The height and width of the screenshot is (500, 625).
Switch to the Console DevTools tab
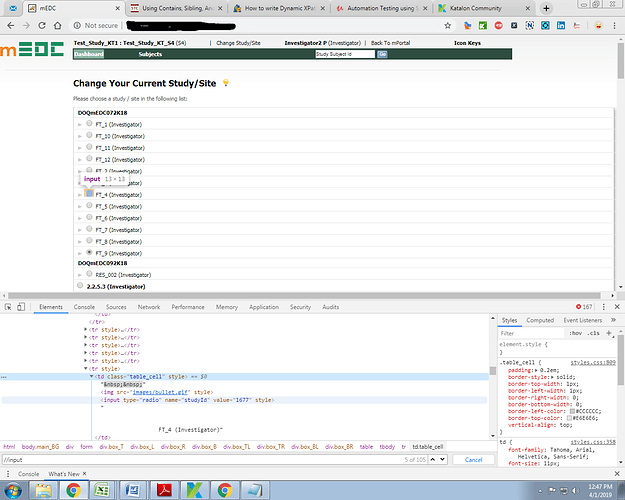click(x=84, y=307)
